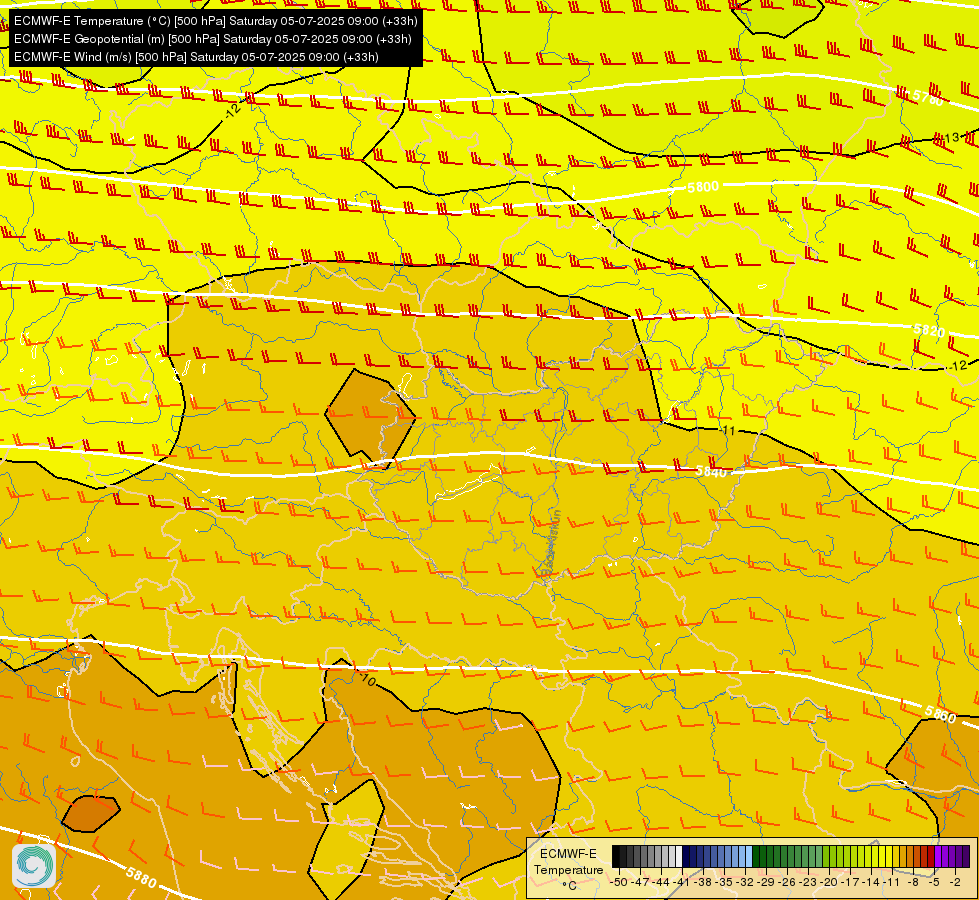Click the ECMWF-E Geopotential title line
The image size is (979, 900).
[x=212, y=39]
